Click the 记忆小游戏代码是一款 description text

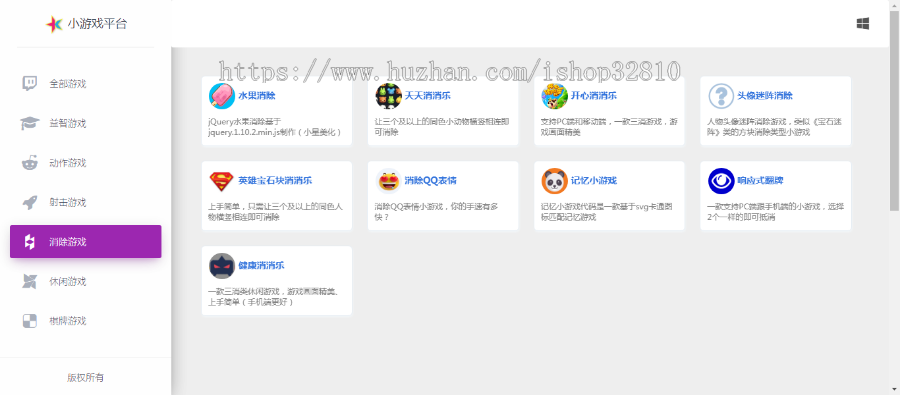[608, 212]
